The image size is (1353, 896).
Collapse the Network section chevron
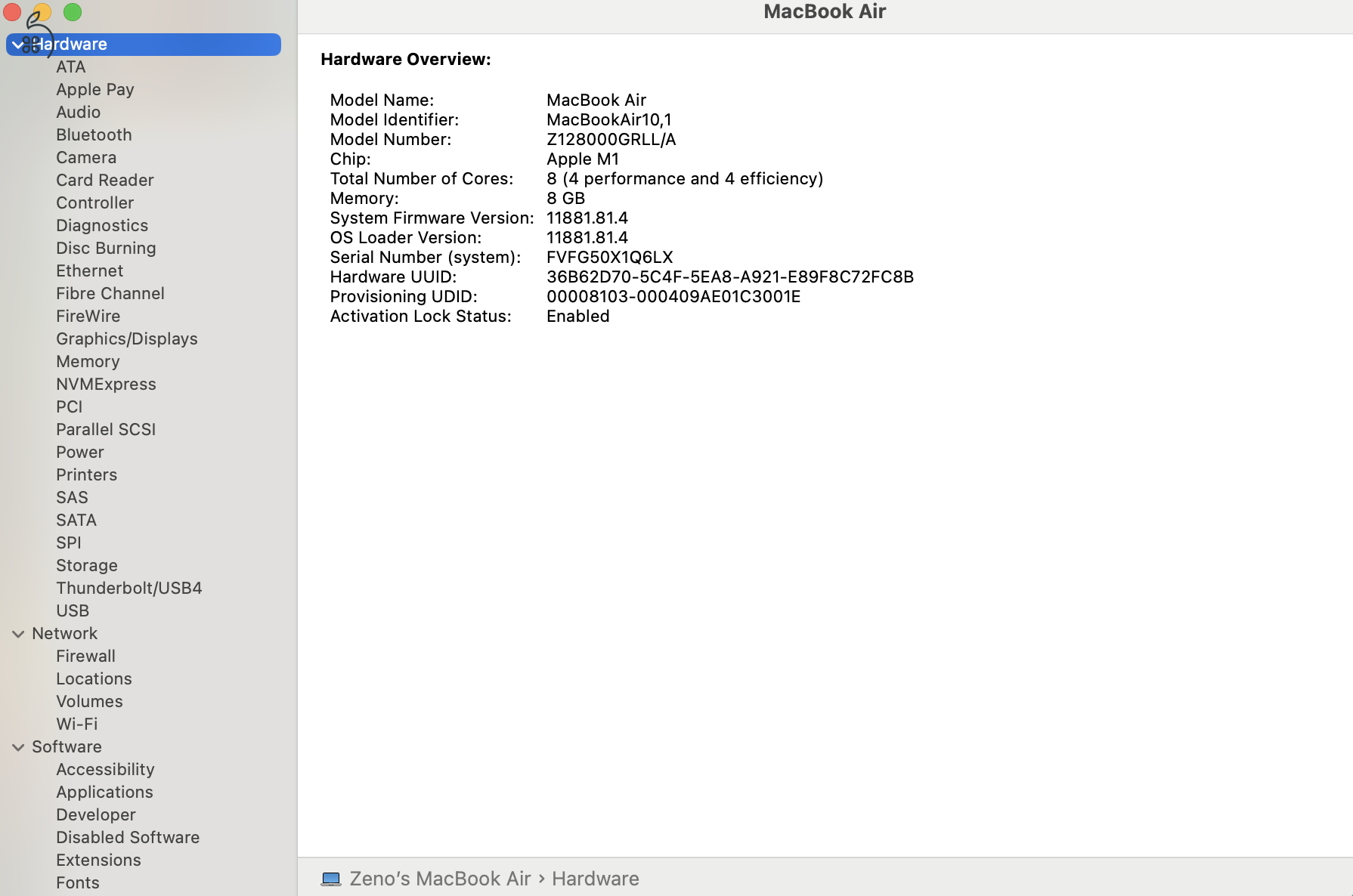click(x=18, y=634)
